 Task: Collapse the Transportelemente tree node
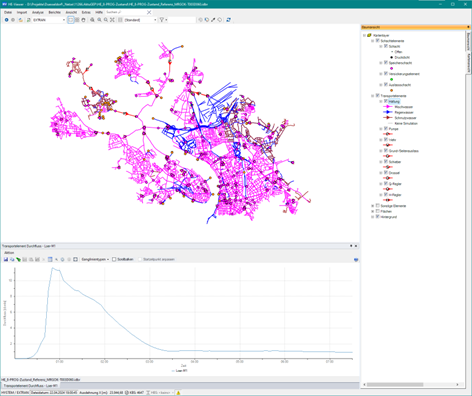tap(373, 96)
